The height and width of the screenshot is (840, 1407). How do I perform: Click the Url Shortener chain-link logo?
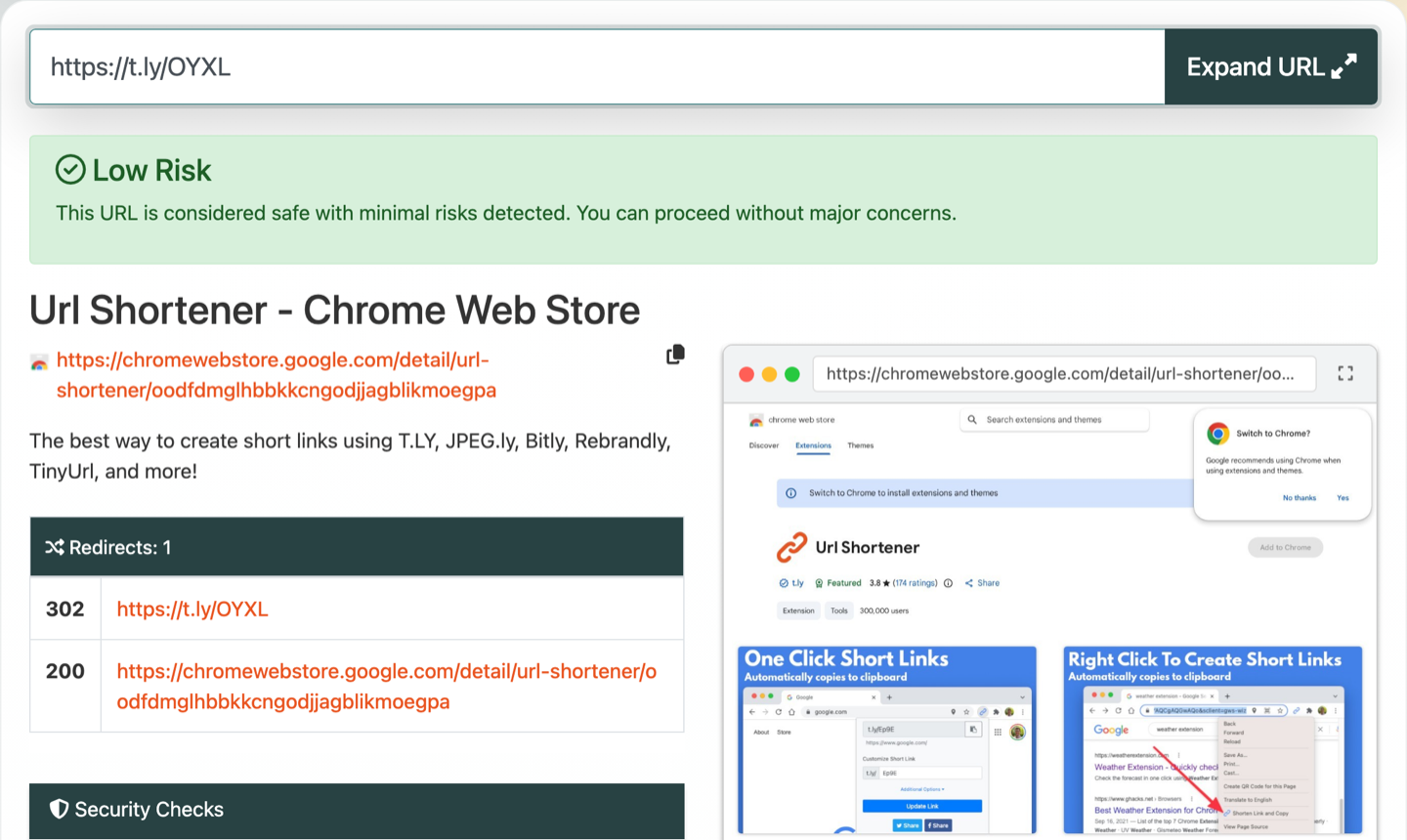791,547
